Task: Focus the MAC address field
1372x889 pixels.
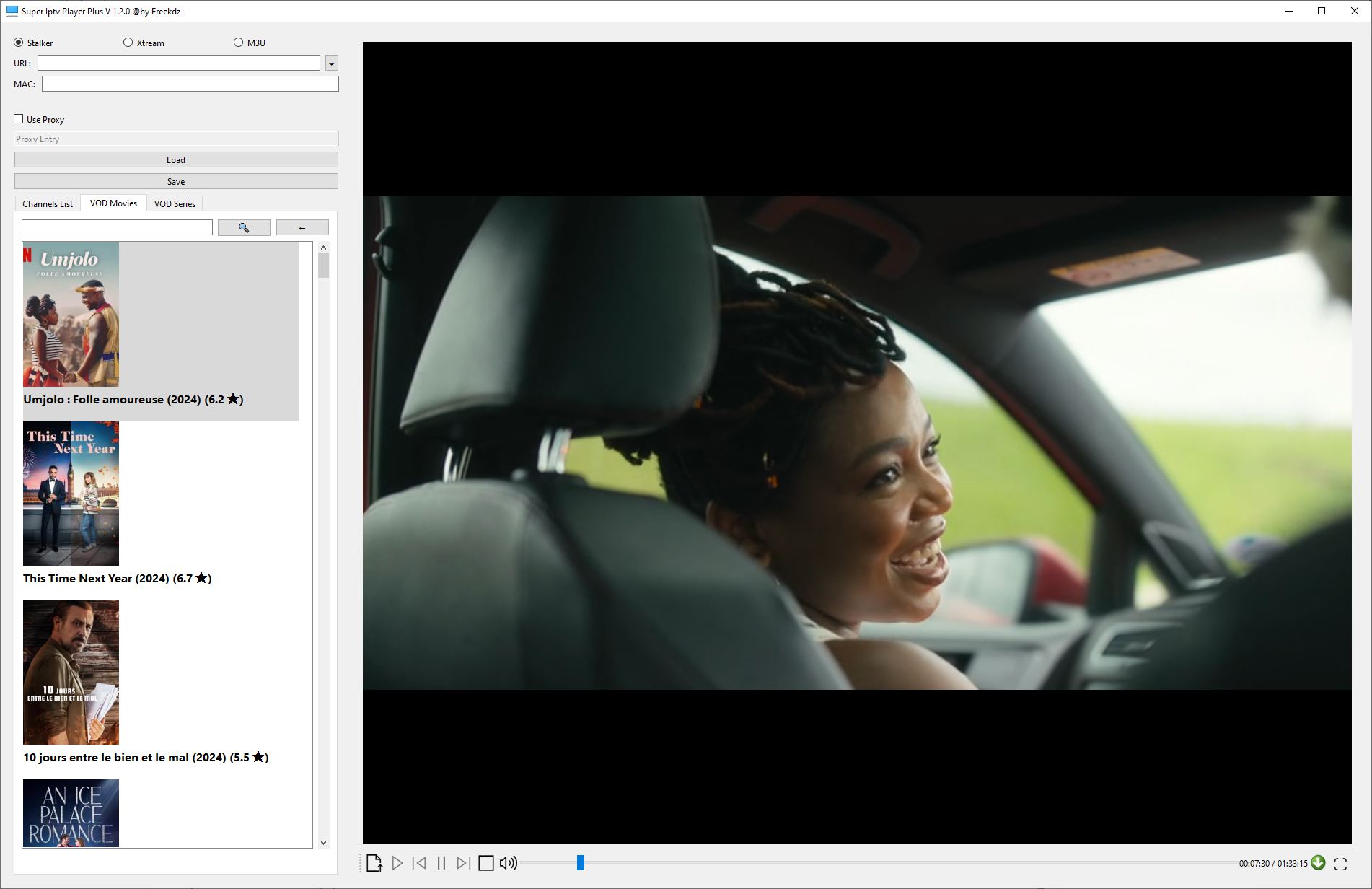Action: click(x=190, y=84)
